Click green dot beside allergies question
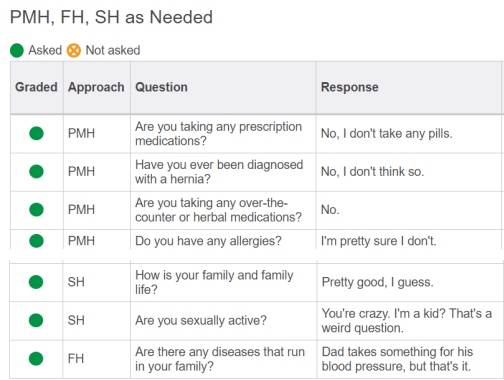Viewport: 504px width, 380px height. click(36, 241)
